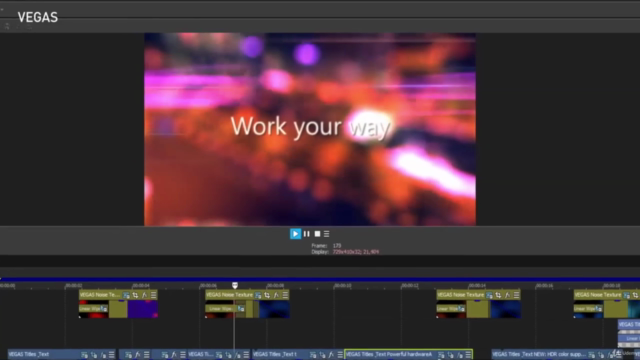Image resolution: width=640 pixels, height=360 pixels.
Task: Pause the video preview
Action: [307, 234]
